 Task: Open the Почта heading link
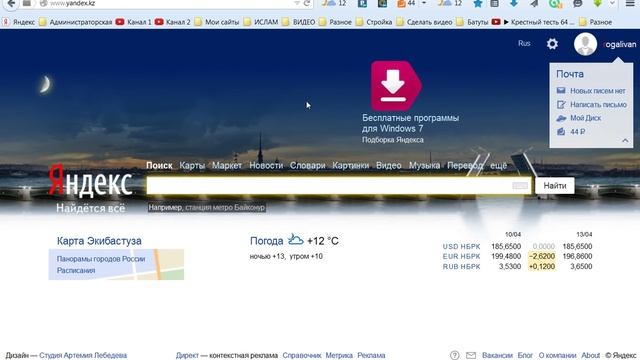pyautogui.click(x=570, y=74)
